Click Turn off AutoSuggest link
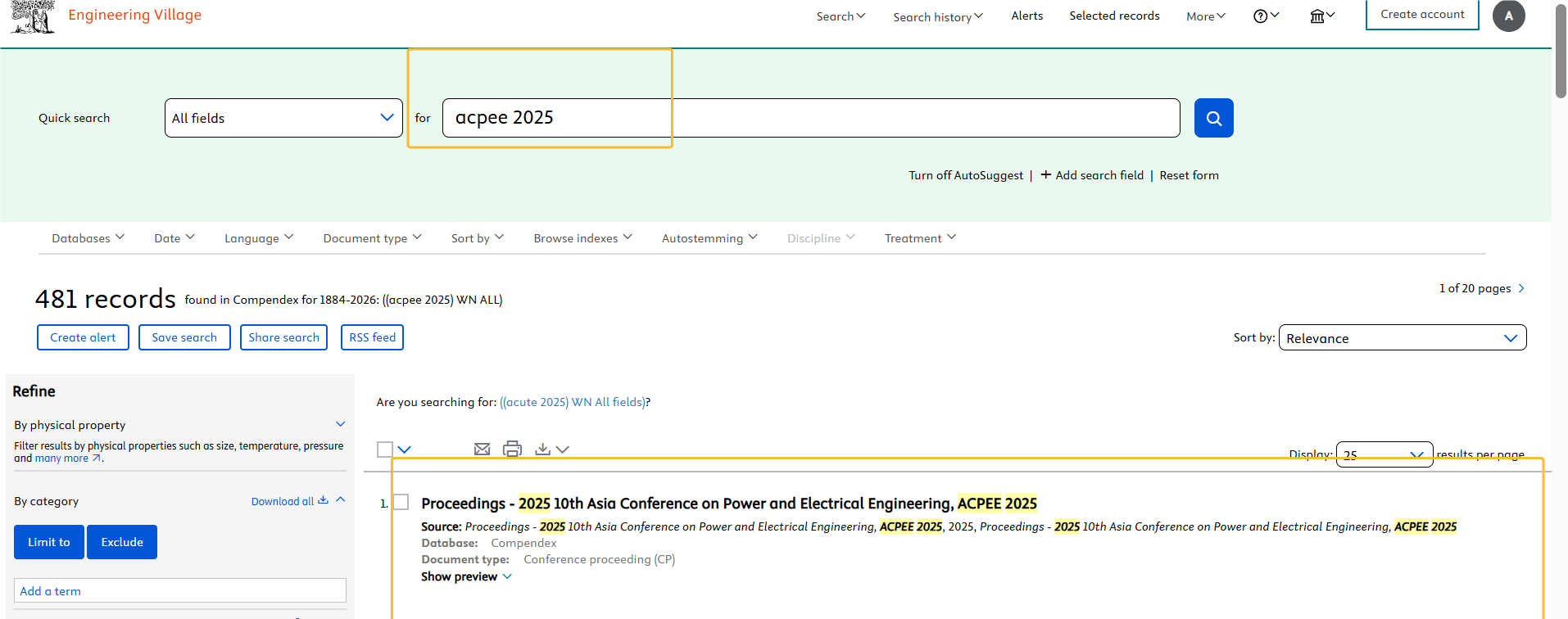 (966, 175)
